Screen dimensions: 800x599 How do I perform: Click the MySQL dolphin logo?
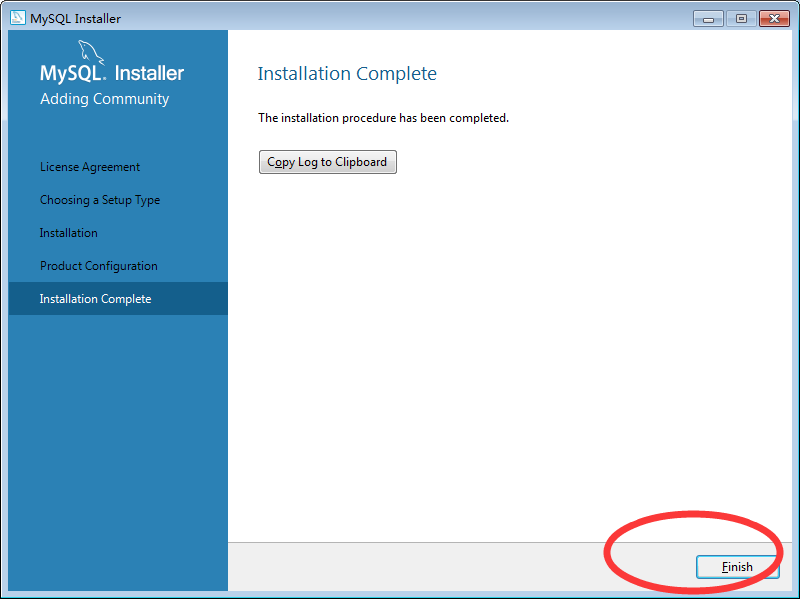[x=91, y=53]
